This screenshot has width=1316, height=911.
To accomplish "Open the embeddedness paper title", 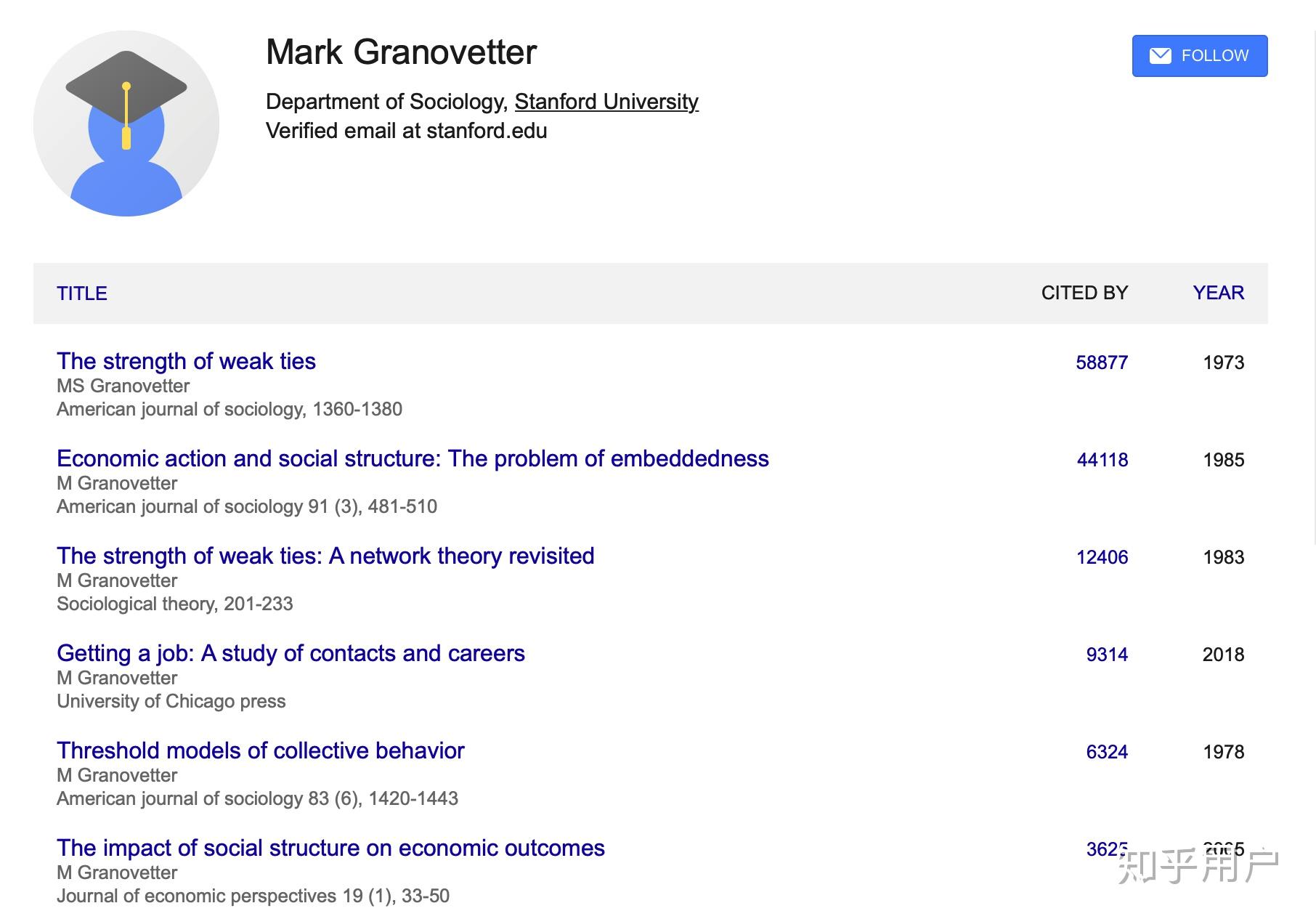I will pyautogui.click(x=413, y=458).
